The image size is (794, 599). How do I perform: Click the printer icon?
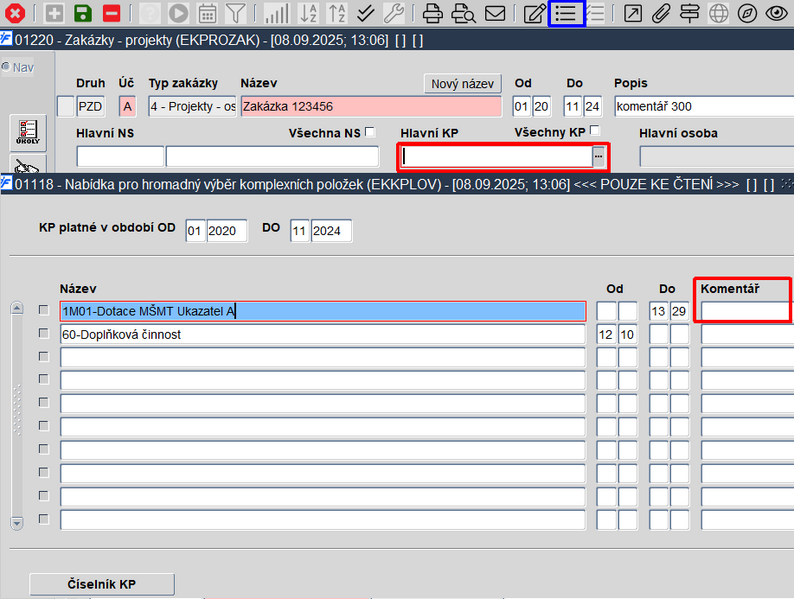click(432, 13)
